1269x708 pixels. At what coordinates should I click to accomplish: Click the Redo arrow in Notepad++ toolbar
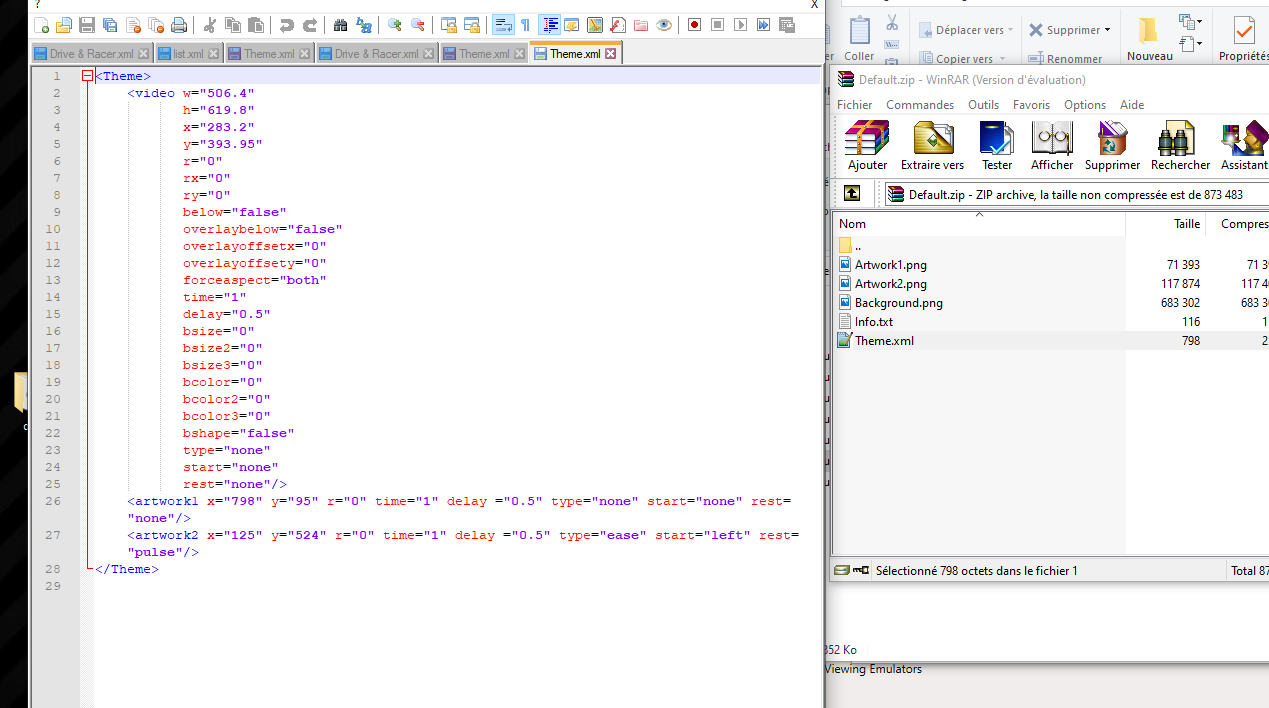(310, 25)
